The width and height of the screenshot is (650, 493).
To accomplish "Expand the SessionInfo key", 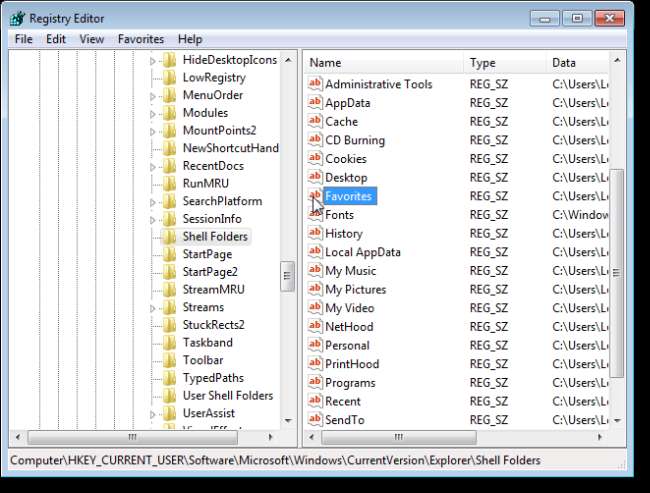I will [153, 220].
